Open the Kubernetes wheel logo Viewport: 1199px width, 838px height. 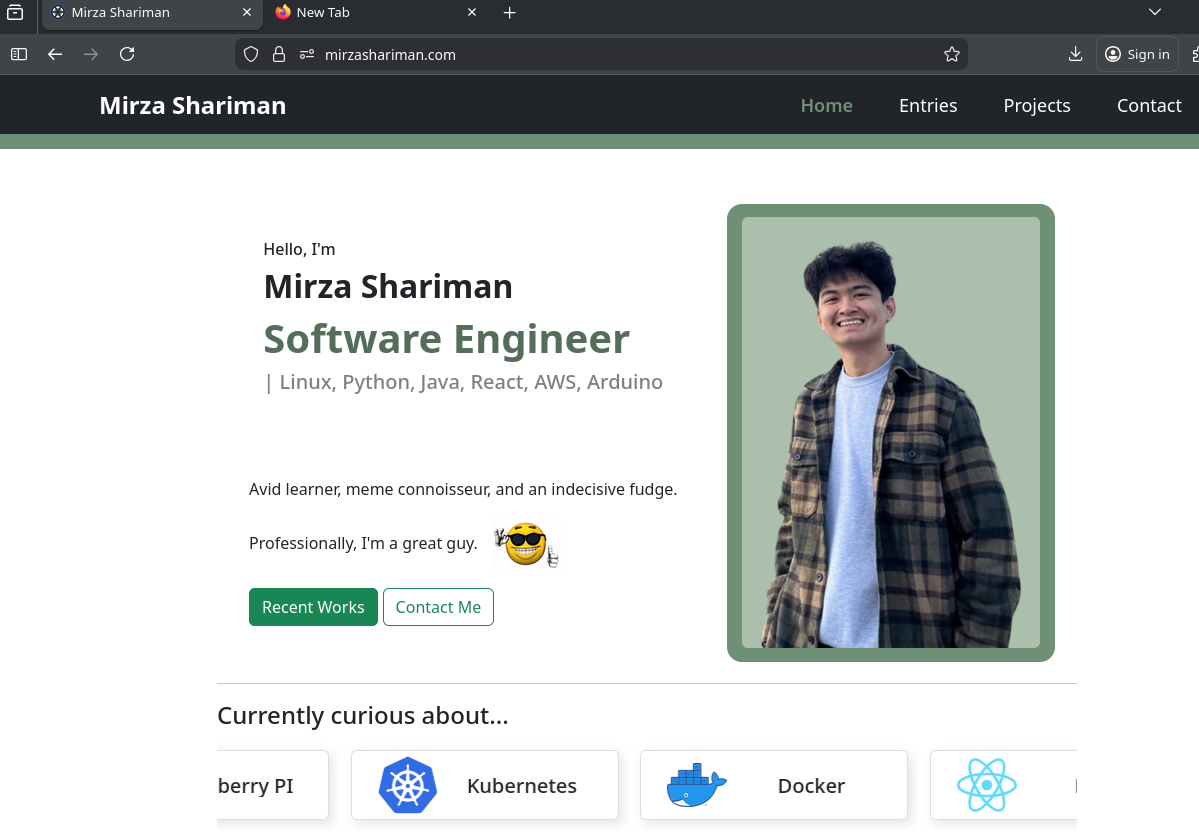(407, 785)
